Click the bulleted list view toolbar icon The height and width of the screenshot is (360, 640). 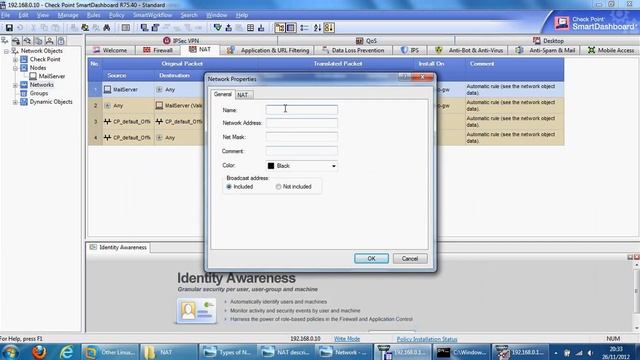pos(304,28)
